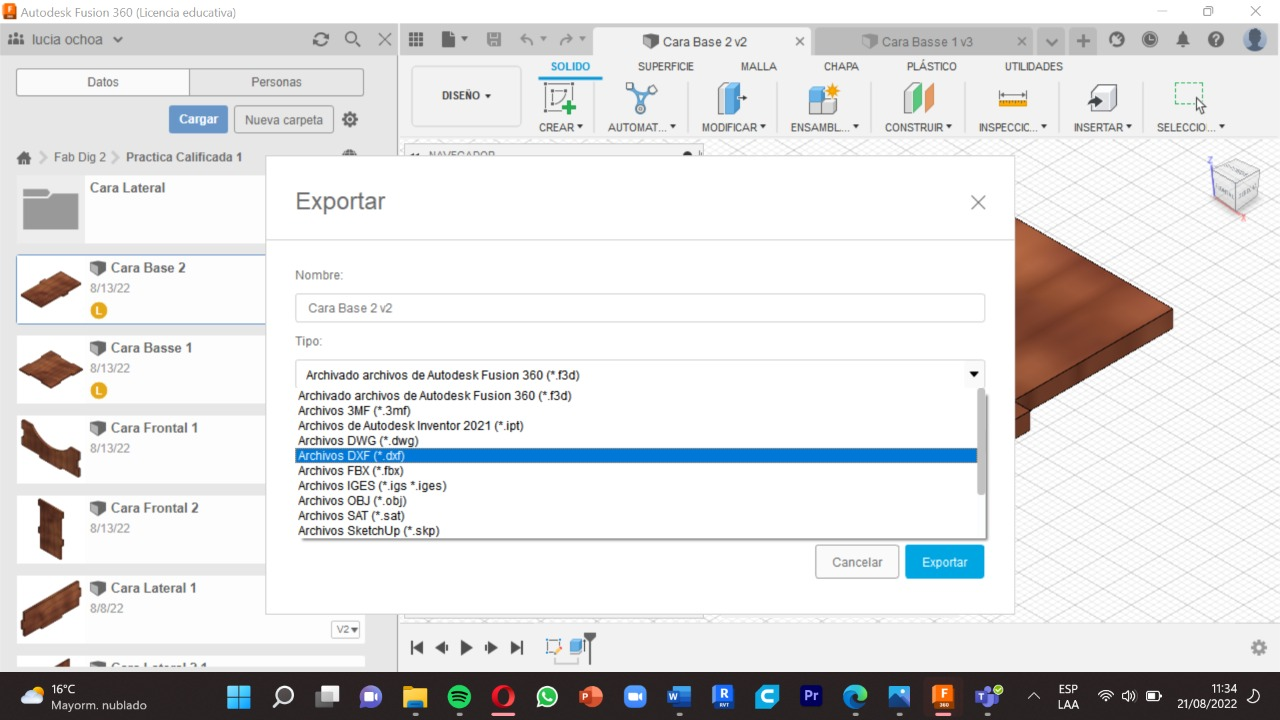
Task: Close the Exportar dialog
Action: pos(978,202)
